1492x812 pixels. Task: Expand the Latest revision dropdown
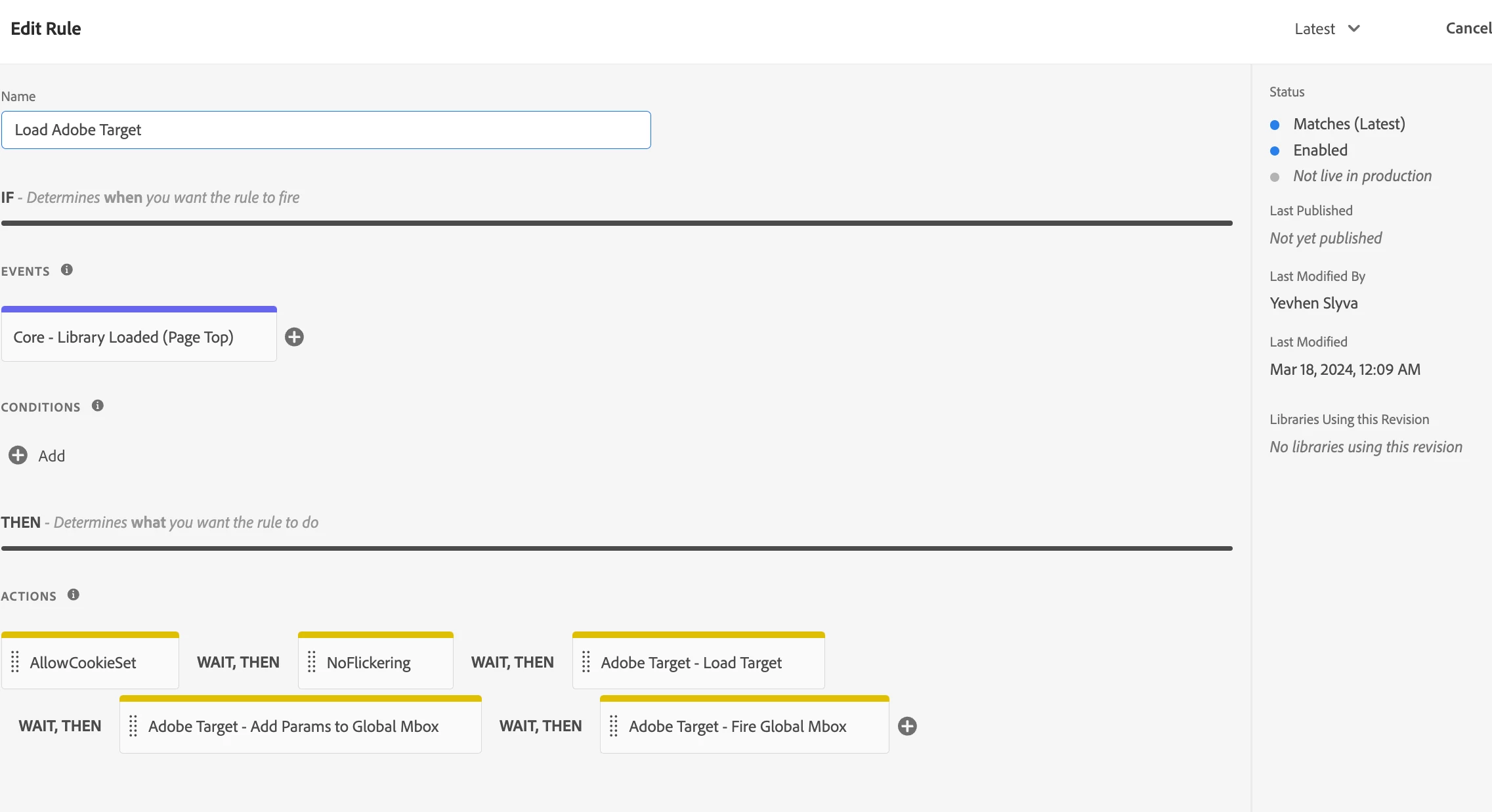click(1314, 29)
